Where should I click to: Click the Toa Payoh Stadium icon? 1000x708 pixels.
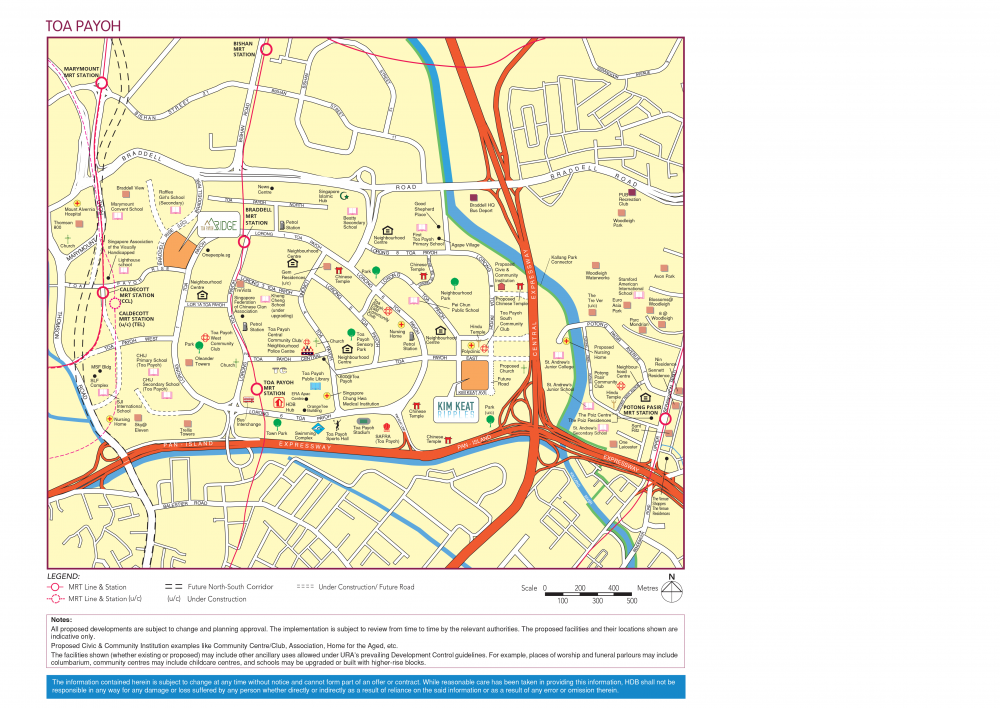pyautogui.click(x=362, y=421)
